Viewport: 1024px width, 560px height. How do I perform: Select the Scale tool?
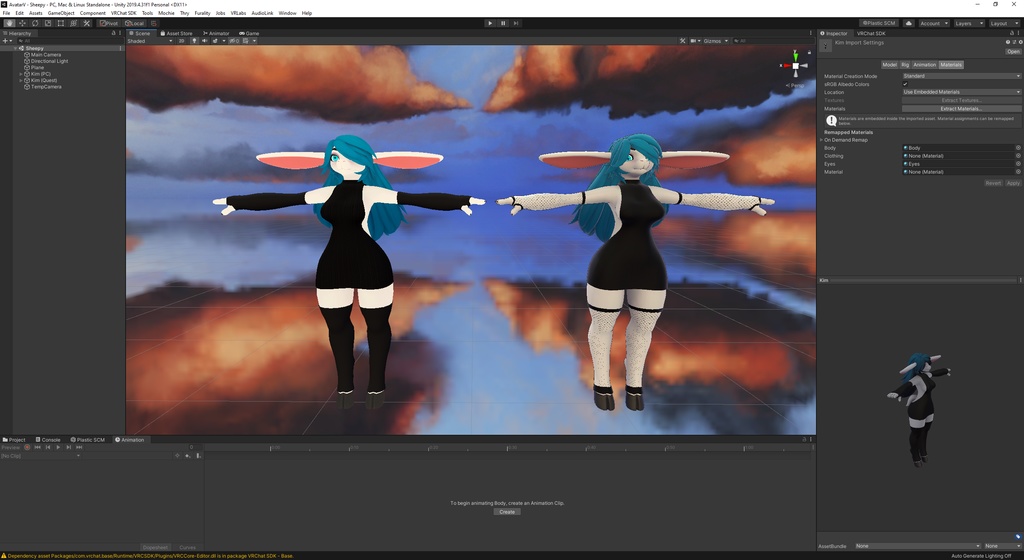[48, 23]
